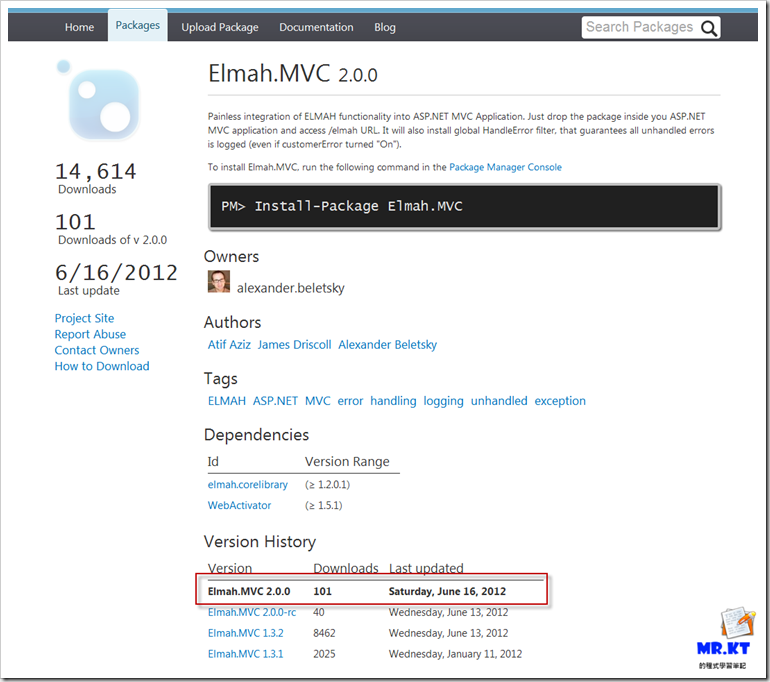Click the (≥ 1.2.0.1) version range
The height and width of the screenshot is (682, 770).
pos(327,485)
